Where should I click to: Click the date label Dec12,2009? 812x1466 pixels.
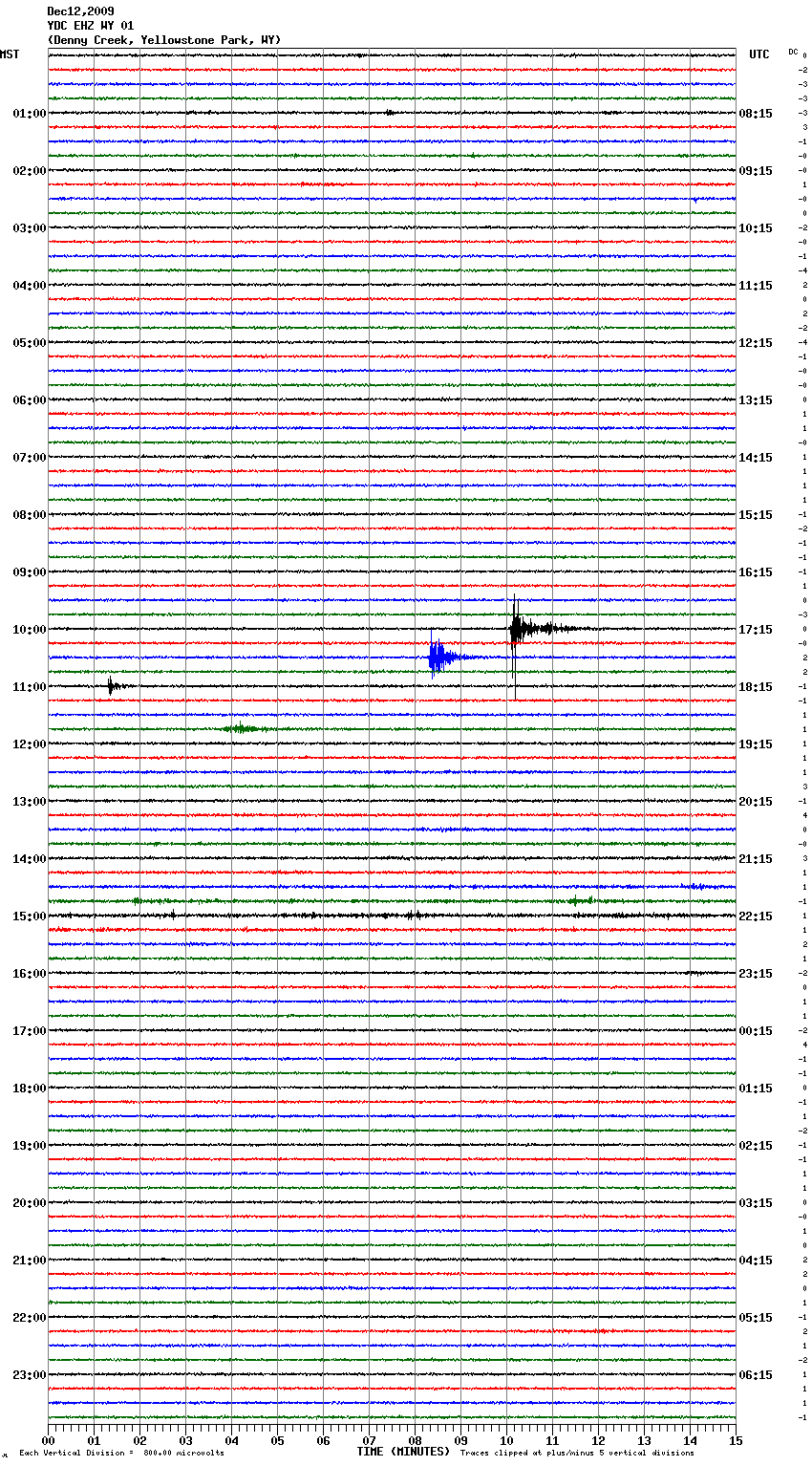tap(80, 11)
